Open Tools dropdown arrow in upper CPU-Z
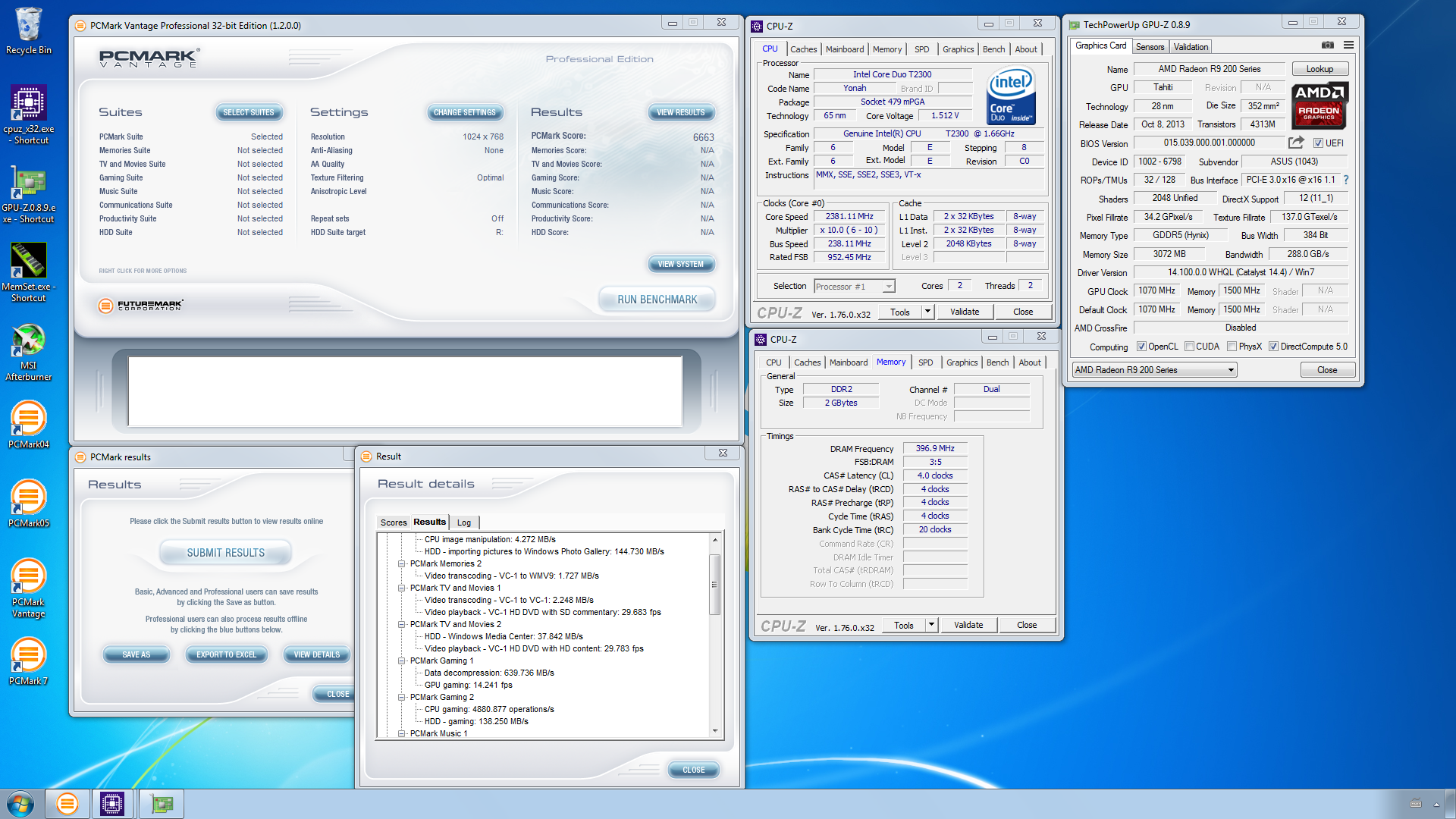This screenshot has width=1456, height=819. (x=927, y=312)
